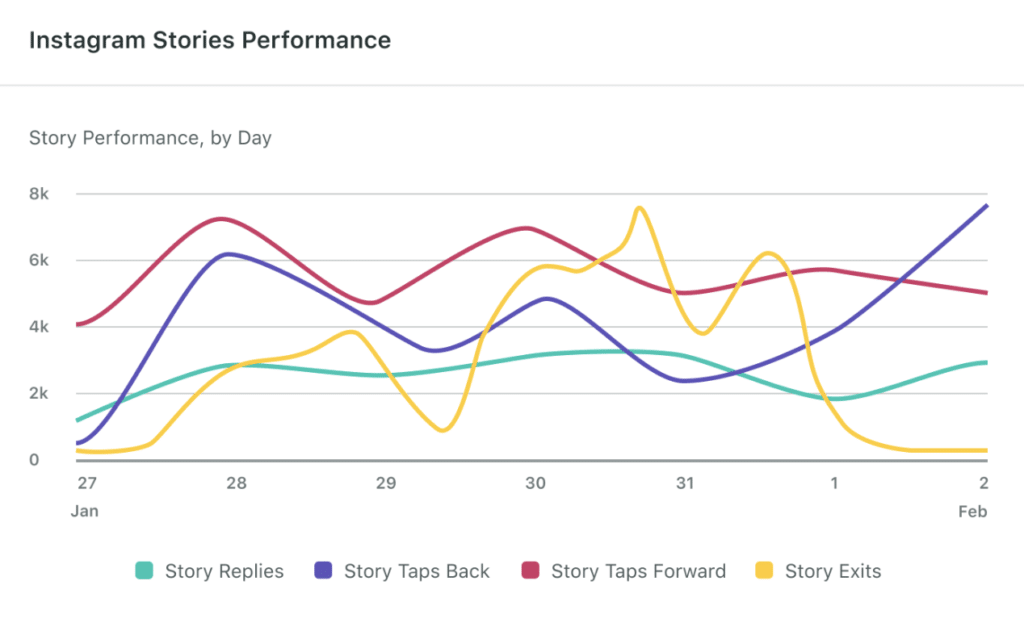Select the 31 date axis label

click(x=685, y=484)
